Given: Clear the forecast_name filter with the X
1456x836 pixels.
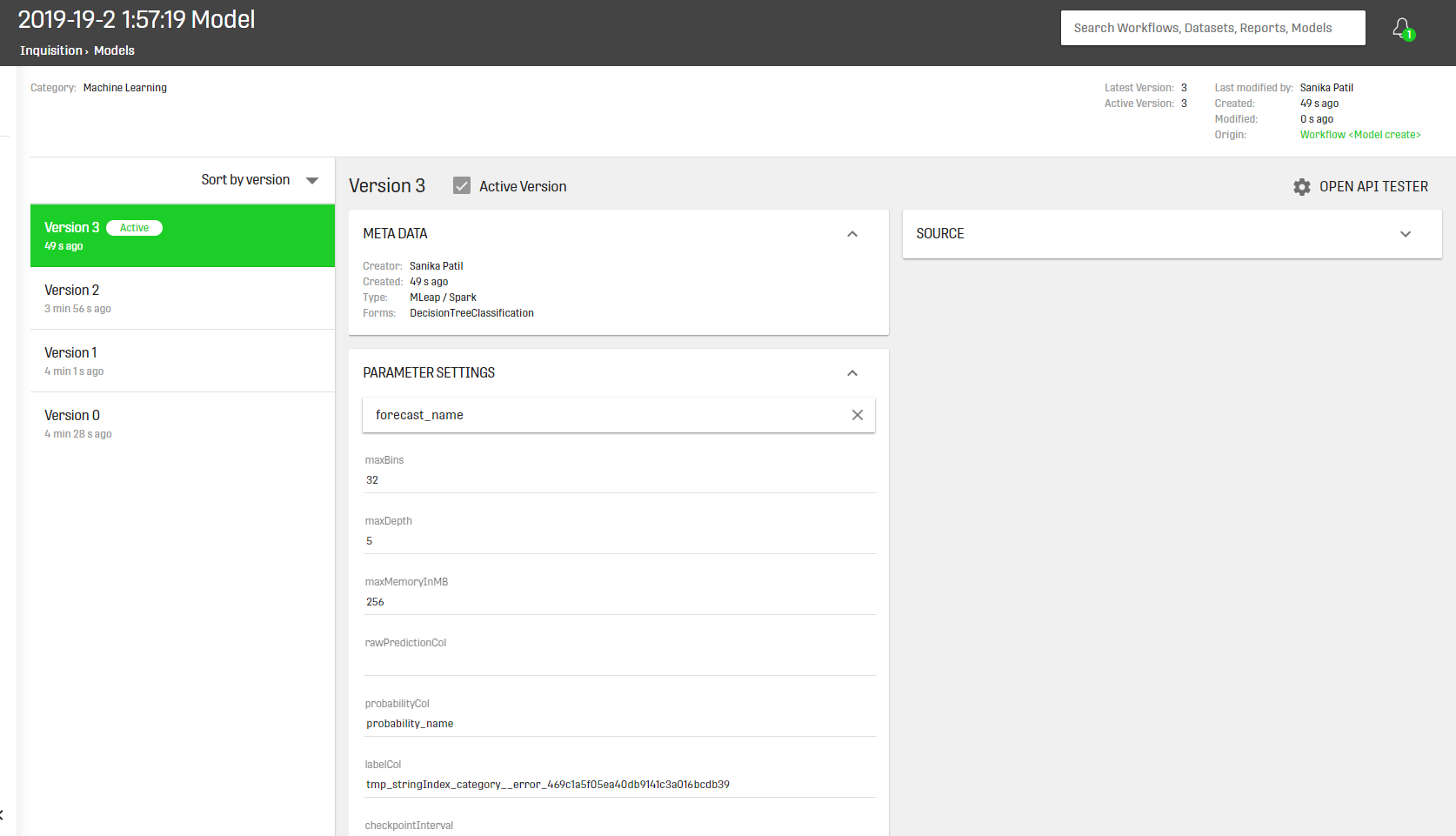Looking at the screenshot, I should coord(857,415).
